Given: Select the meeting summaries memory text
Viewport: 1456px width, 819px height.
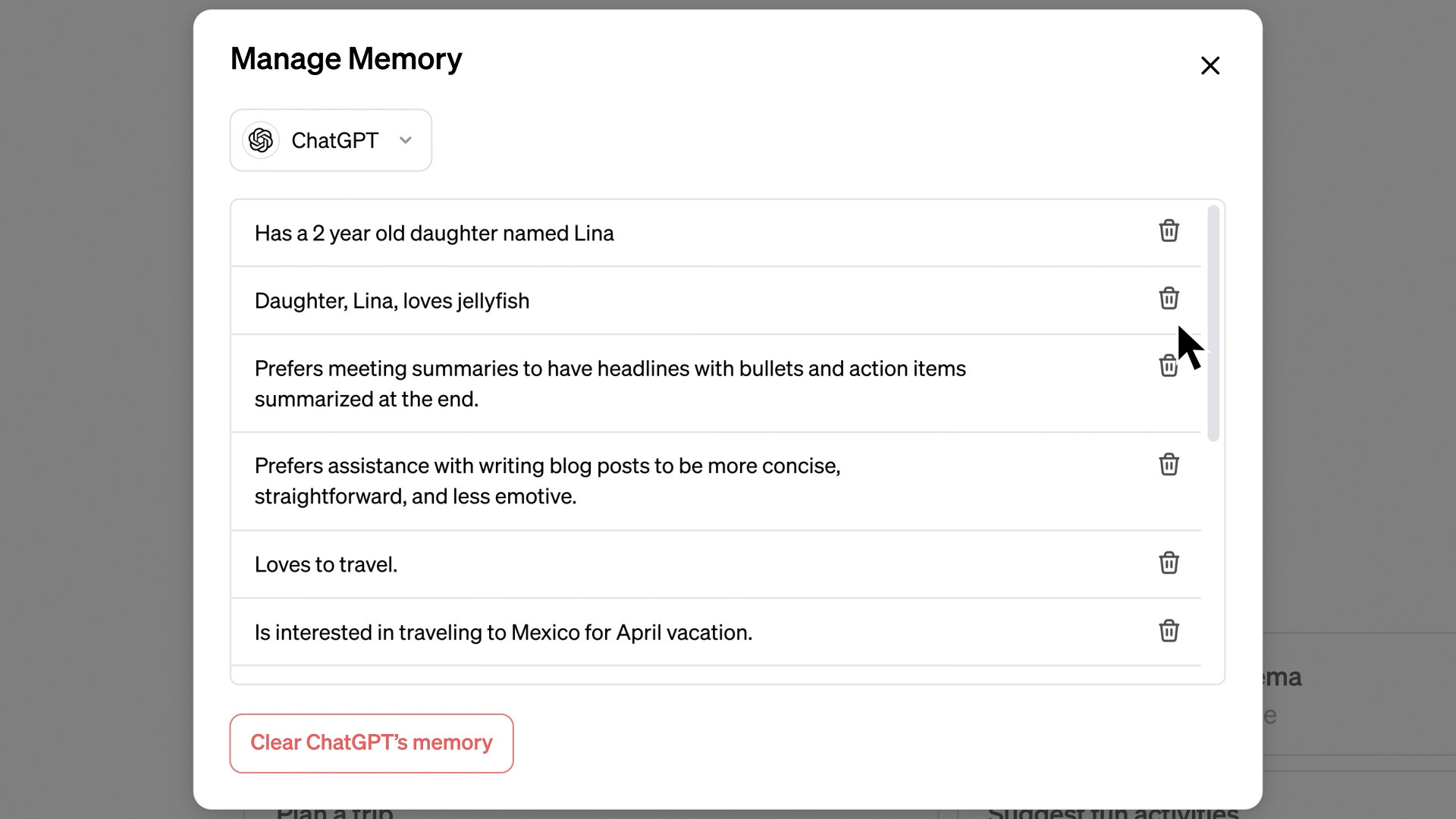Looking at the screenshot, I should (610, 384).
